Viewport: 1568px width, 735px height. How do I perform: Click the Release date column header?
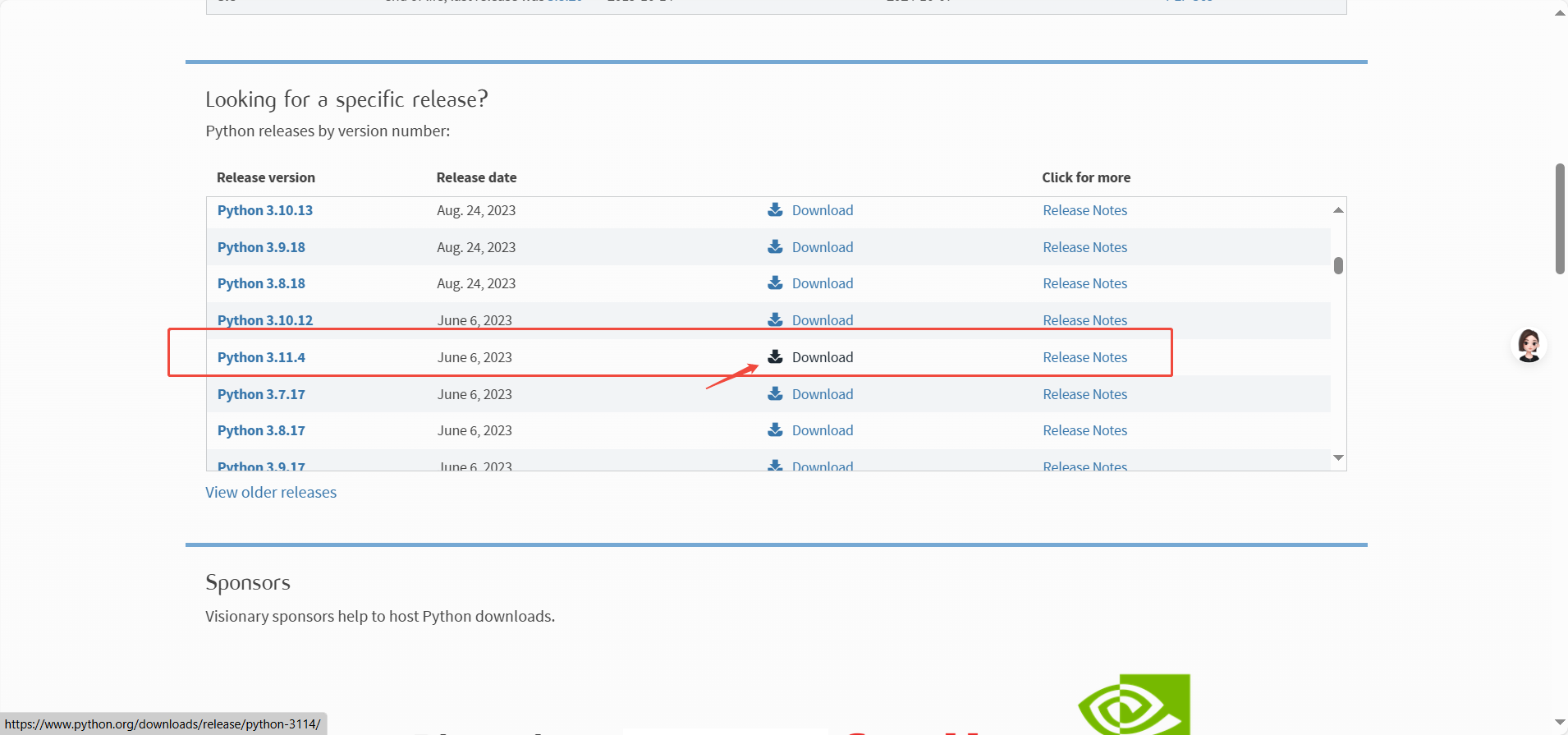[476, 177]
